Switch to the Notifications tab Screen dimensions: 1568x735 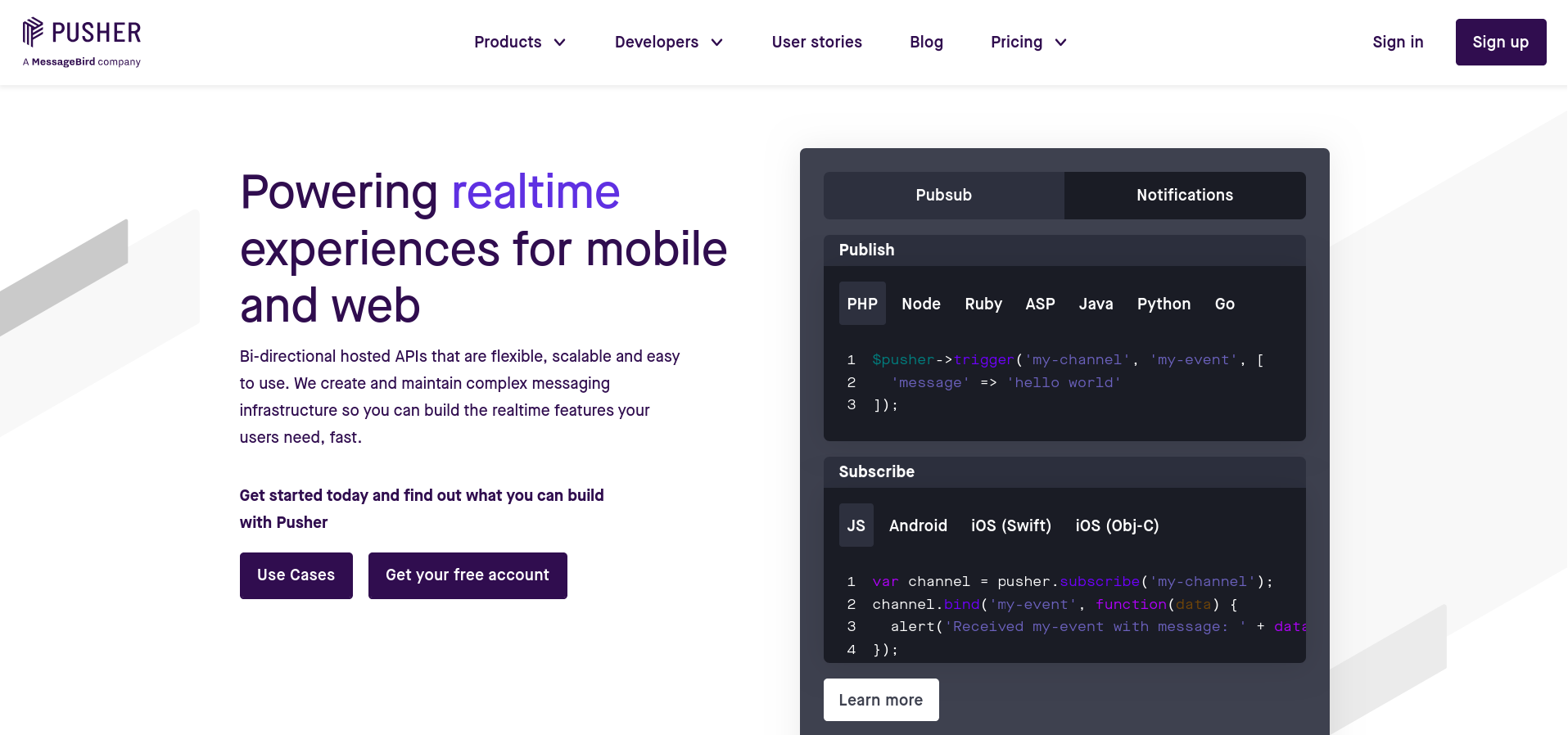point(1184,195)
